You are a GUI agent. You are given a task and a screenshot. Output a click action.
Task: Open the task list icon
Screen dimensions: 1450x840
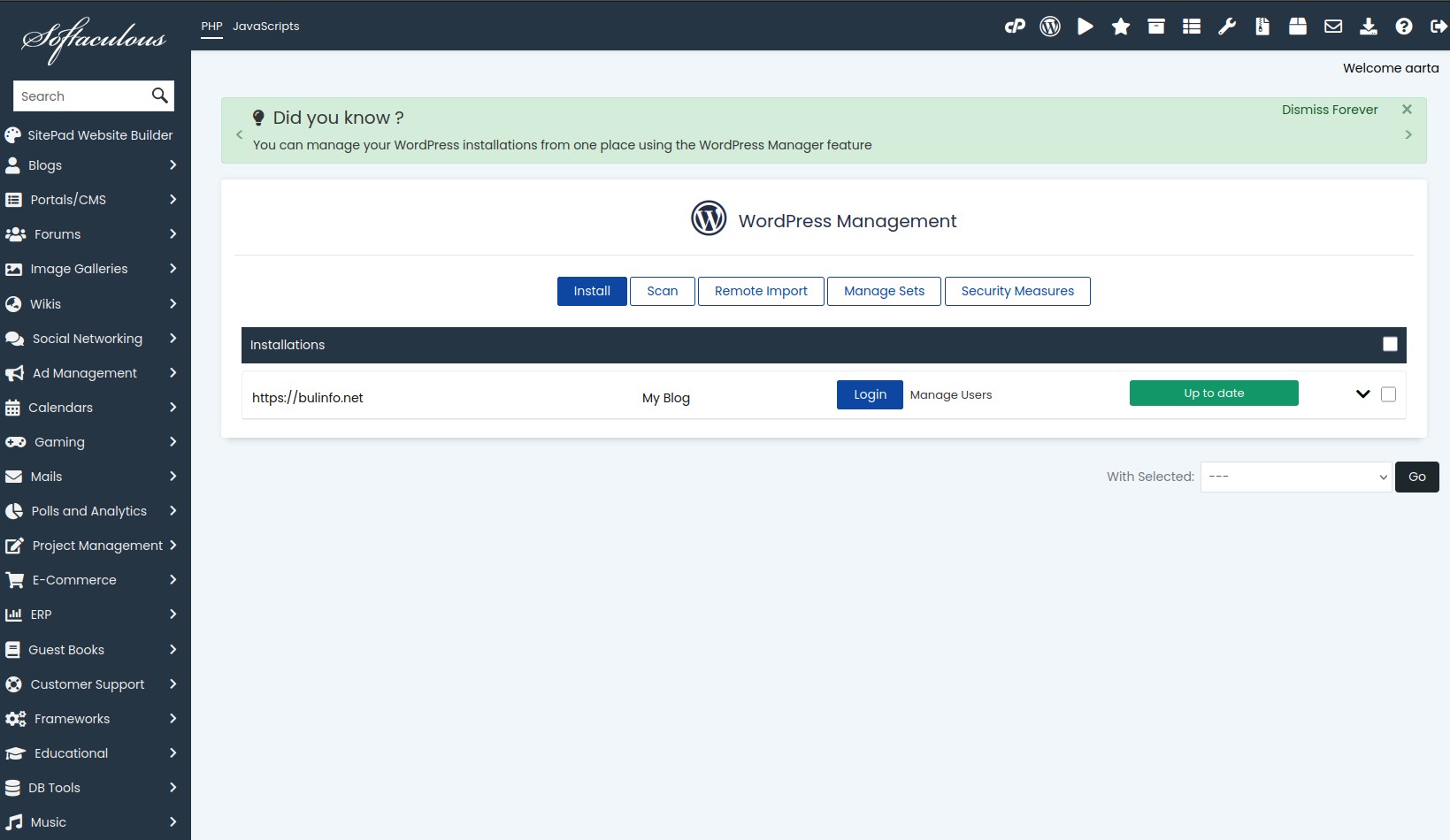pos(1192,27)
